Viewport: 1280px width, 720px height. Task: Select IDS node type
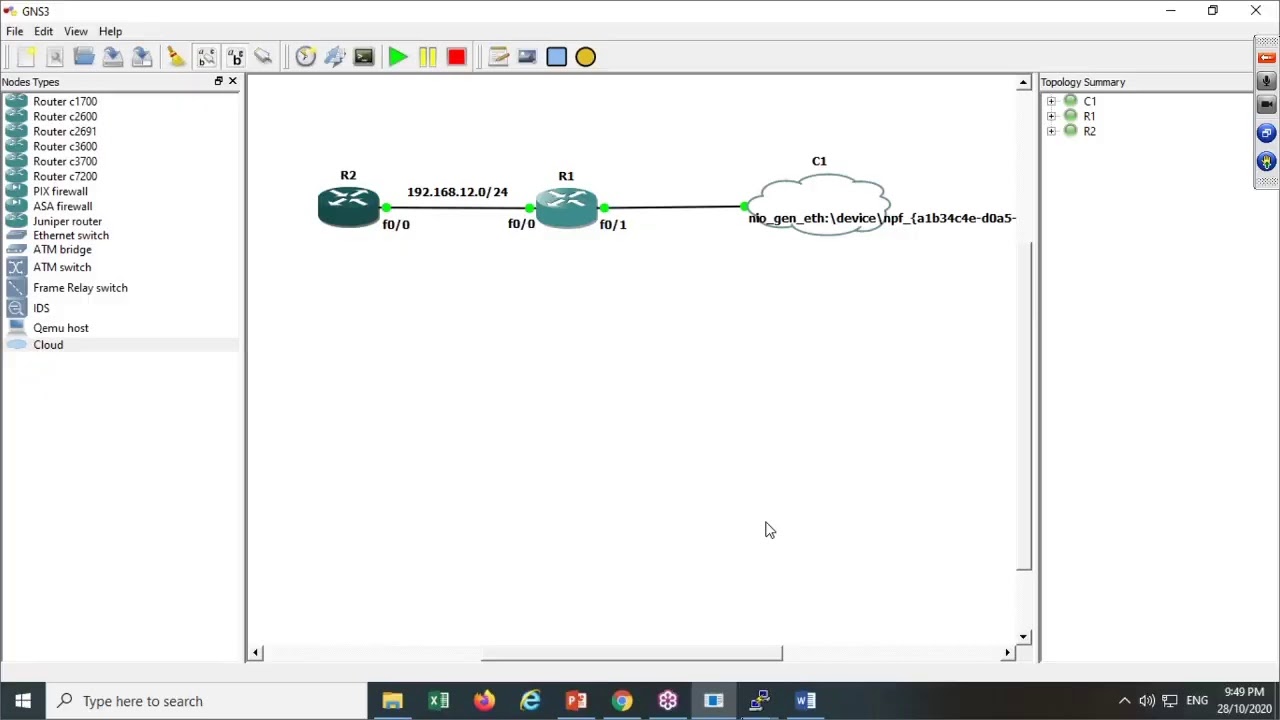tap(41, 308)
